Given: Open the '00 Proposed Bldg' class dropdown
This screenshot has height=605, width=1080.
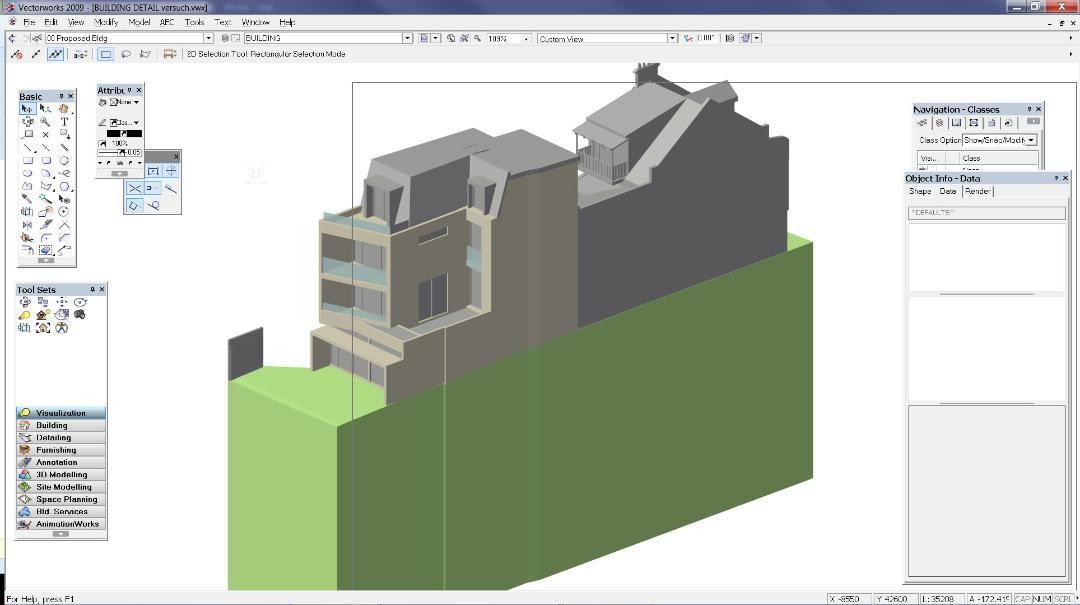Looking at the screenshot, I should click(x=208, y=38).
